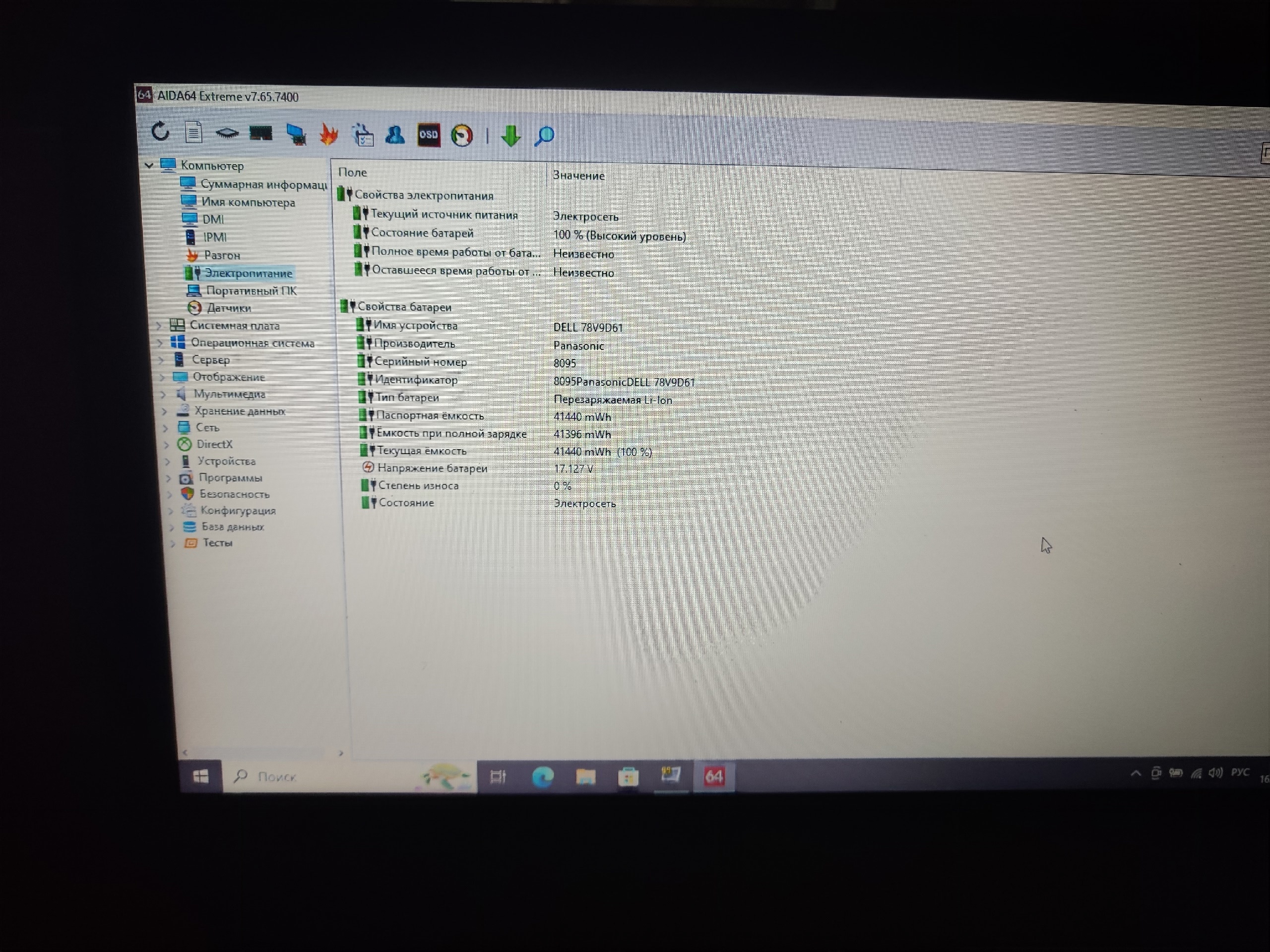Open the monitor diagnostics toolbar icon
This screenshot has width=1270, height=952.
[296, 134]
